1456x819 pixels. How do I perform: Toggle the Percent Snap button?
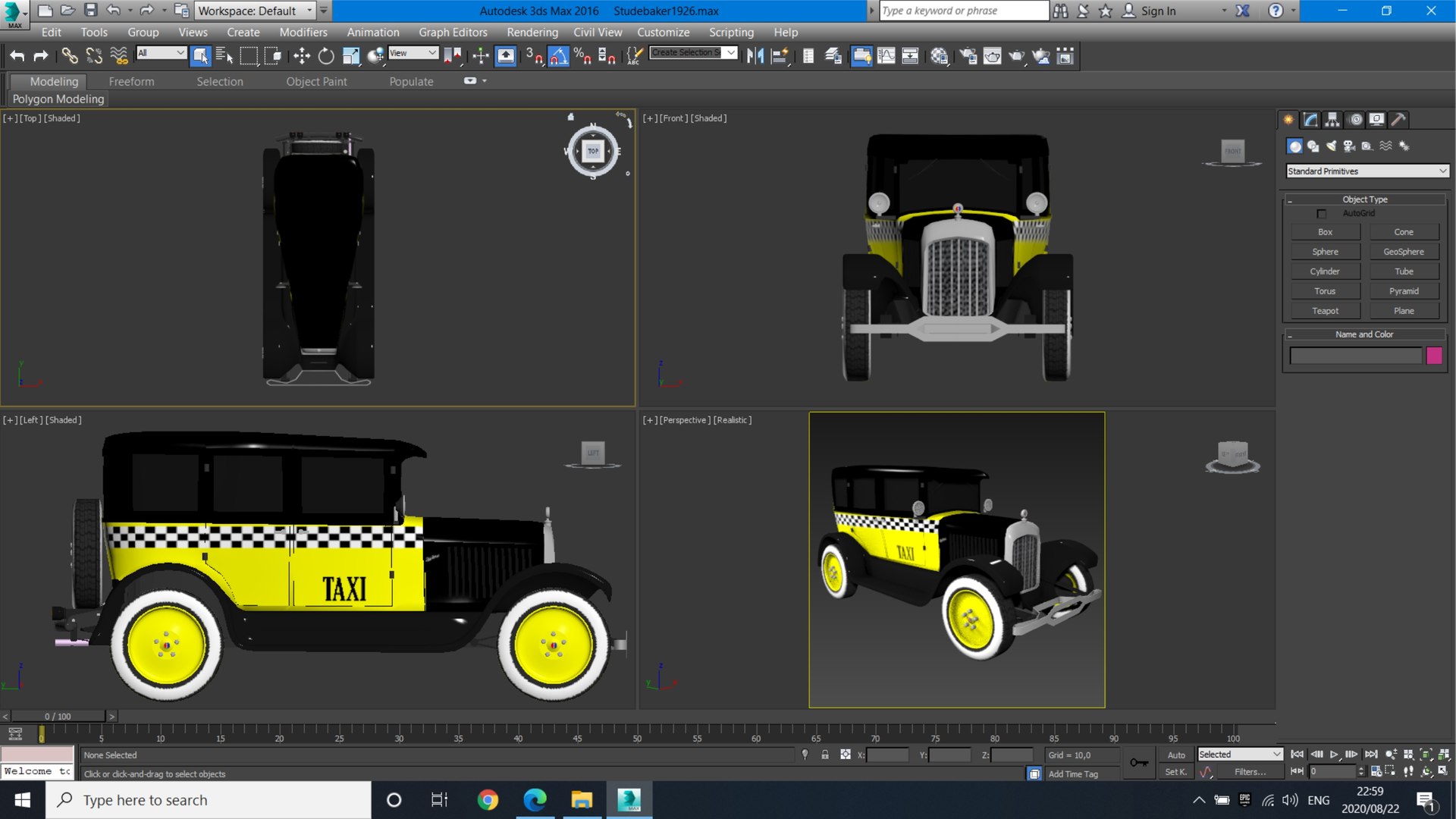582,55
